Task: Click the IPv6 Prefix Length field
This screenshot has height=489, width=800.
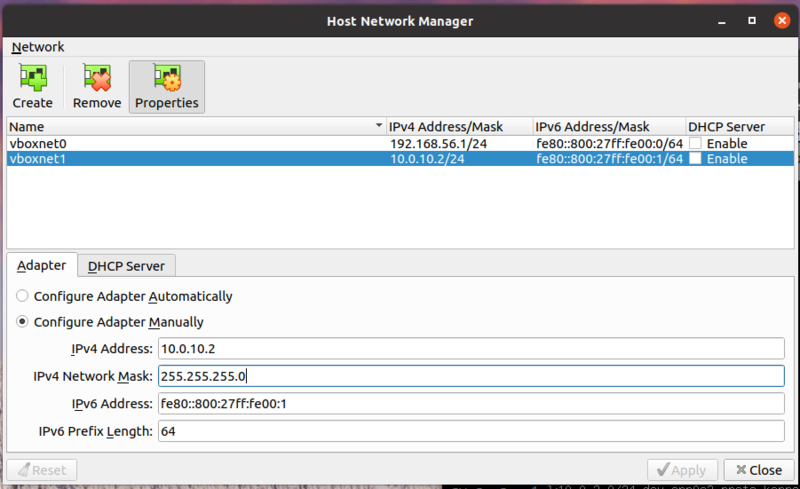Action: 470,431
